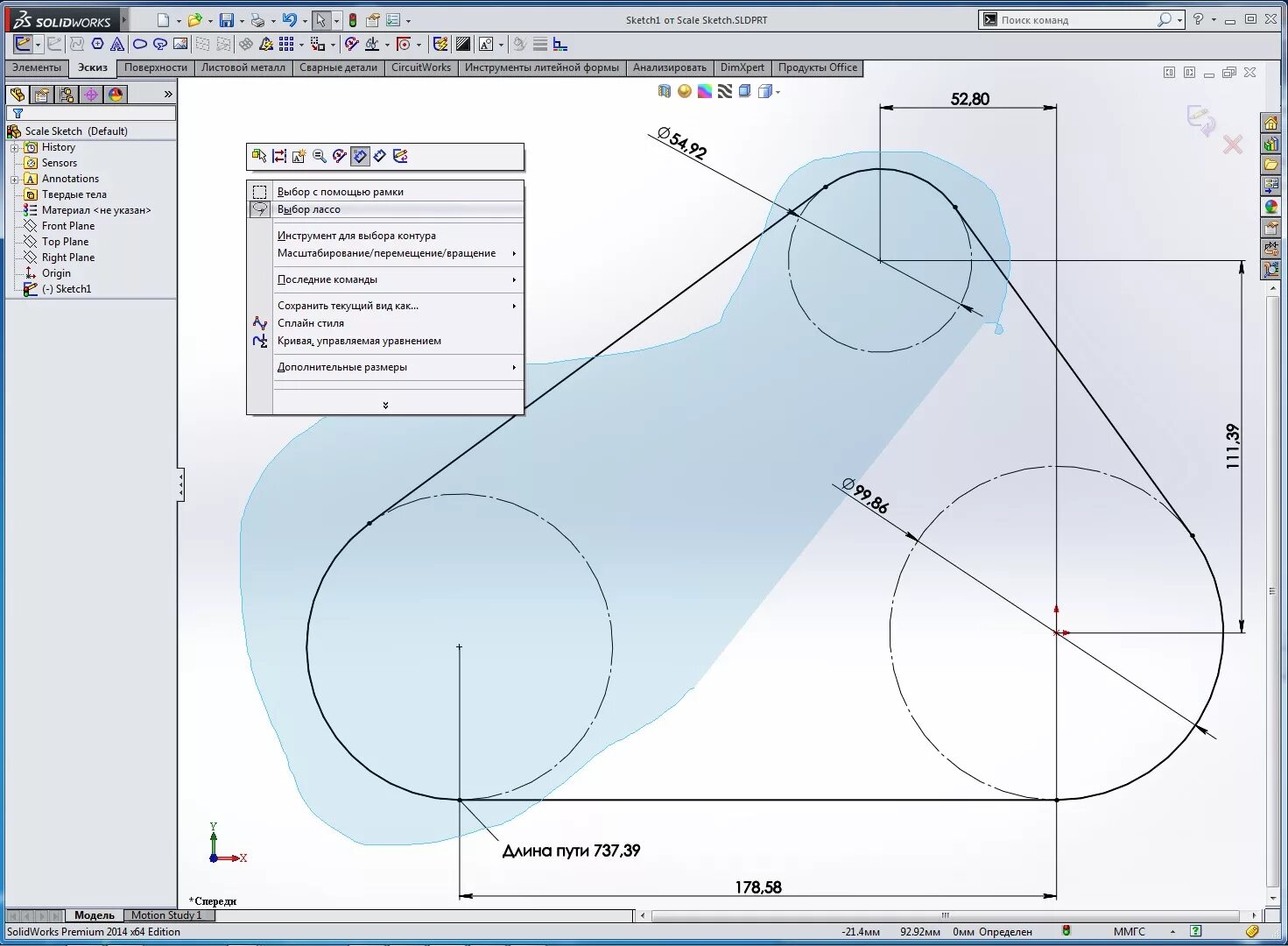The height and width of the screenshot is (946, 1288).
Task: Click the Print icon in top toolbar
Action: pos(257,19)
